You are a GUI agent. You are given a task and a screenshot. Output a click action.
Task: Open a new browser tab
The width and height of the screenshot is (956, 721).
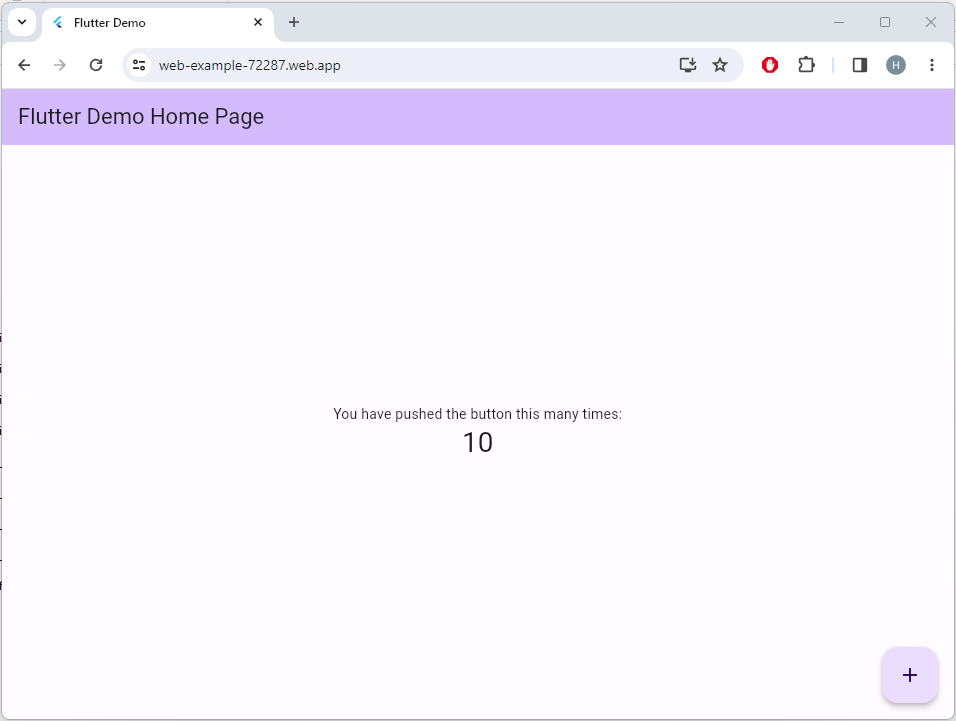pos(294,22)
